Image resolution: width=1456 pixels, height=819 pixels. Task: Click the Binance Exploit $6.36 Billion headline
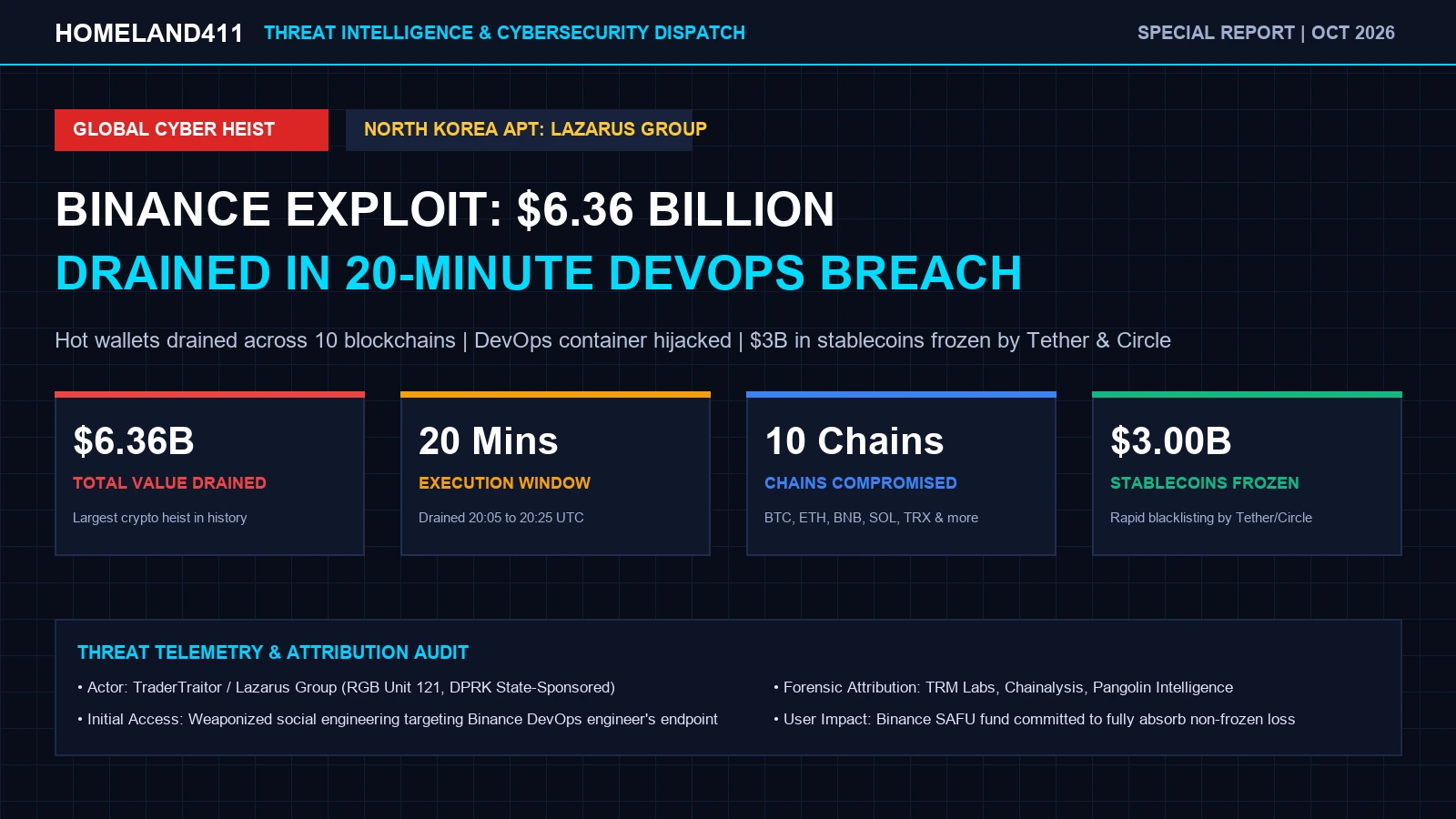pyautogui.click(x=445, y=209)
